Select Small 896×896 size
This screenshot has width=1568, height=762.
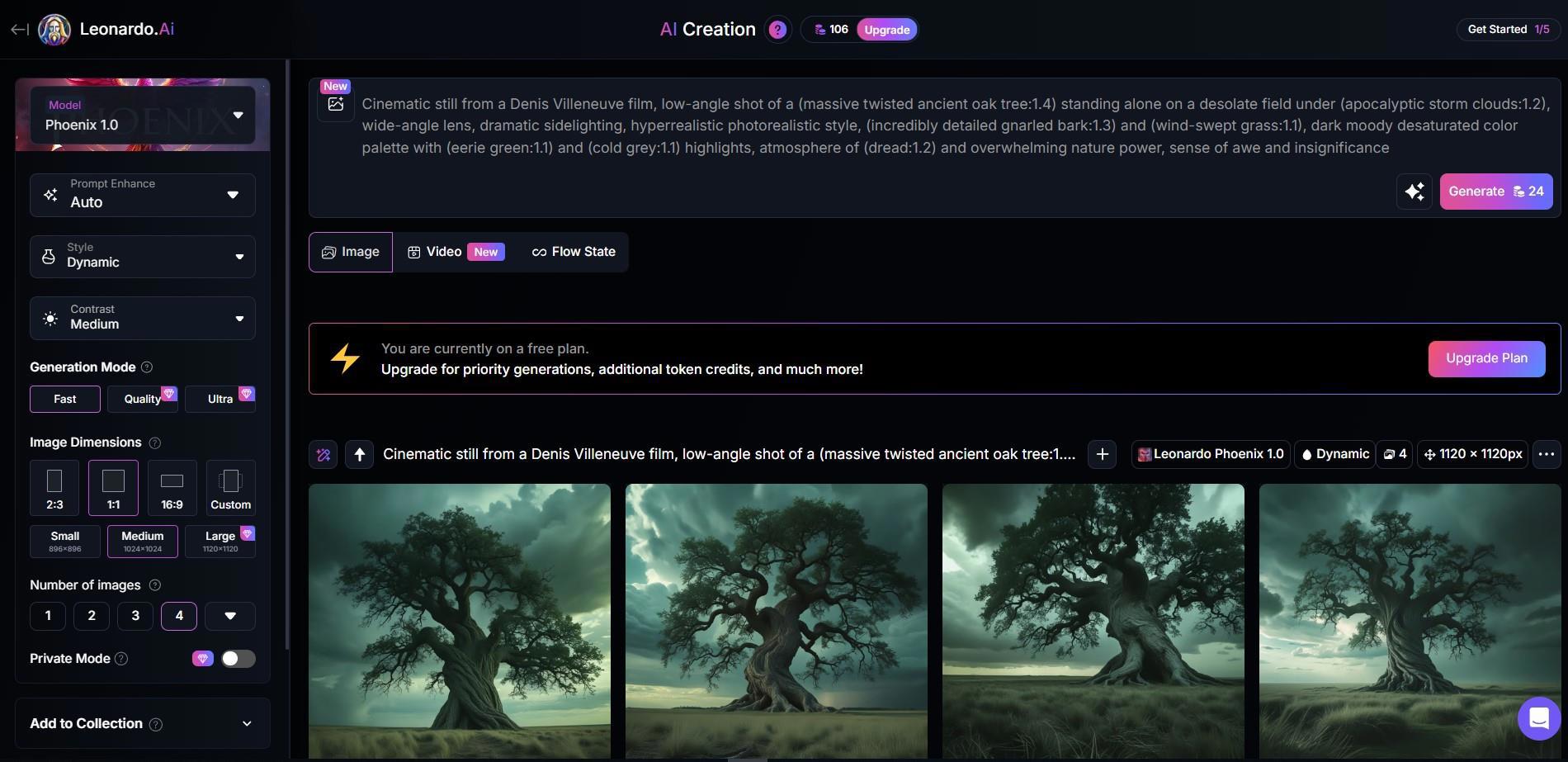(65, 542)
